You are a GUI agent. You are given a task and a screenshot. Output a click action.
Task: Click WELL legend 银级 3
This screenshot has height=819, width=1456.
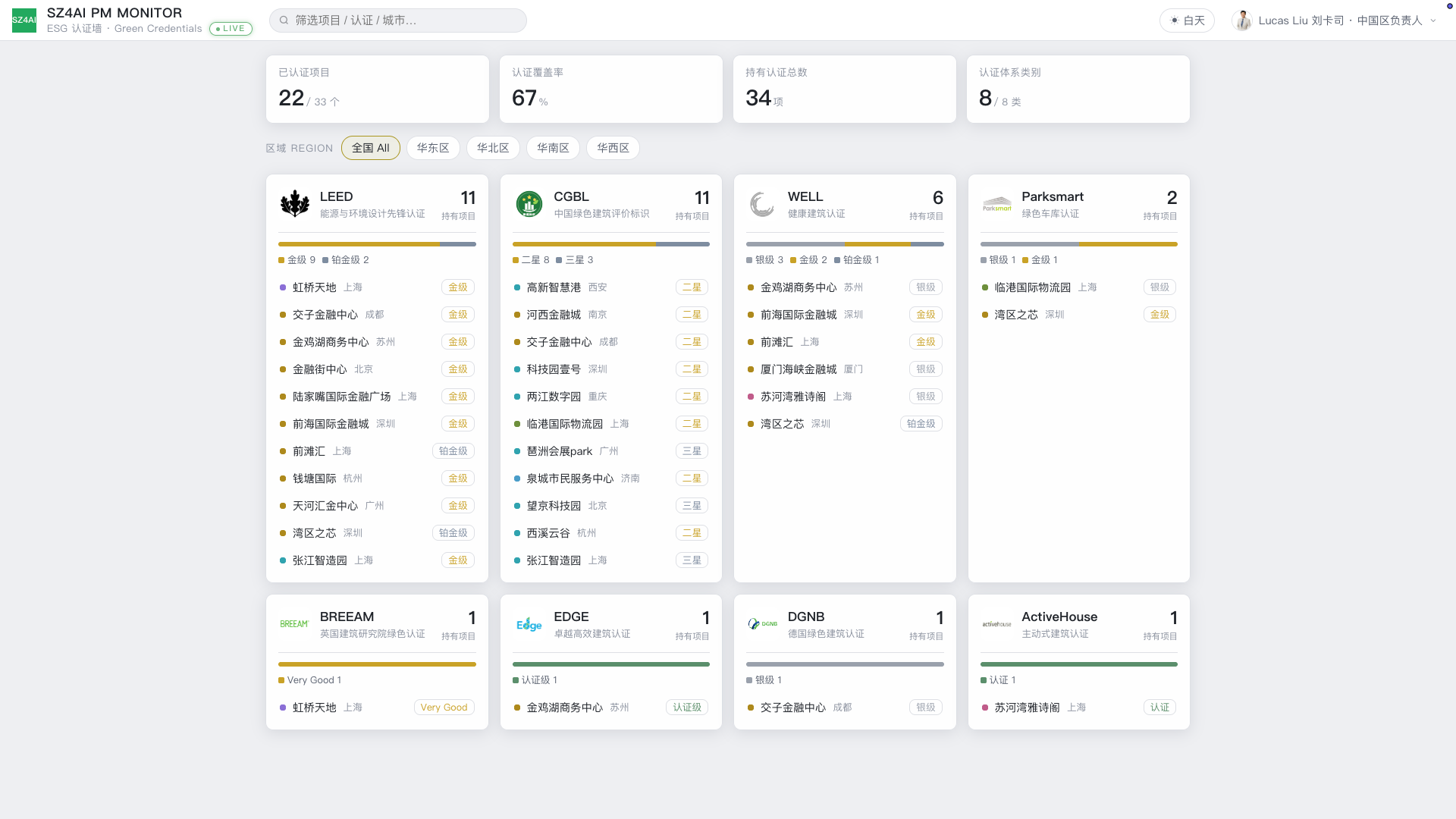pyautogui.click(x=765, y=260)
